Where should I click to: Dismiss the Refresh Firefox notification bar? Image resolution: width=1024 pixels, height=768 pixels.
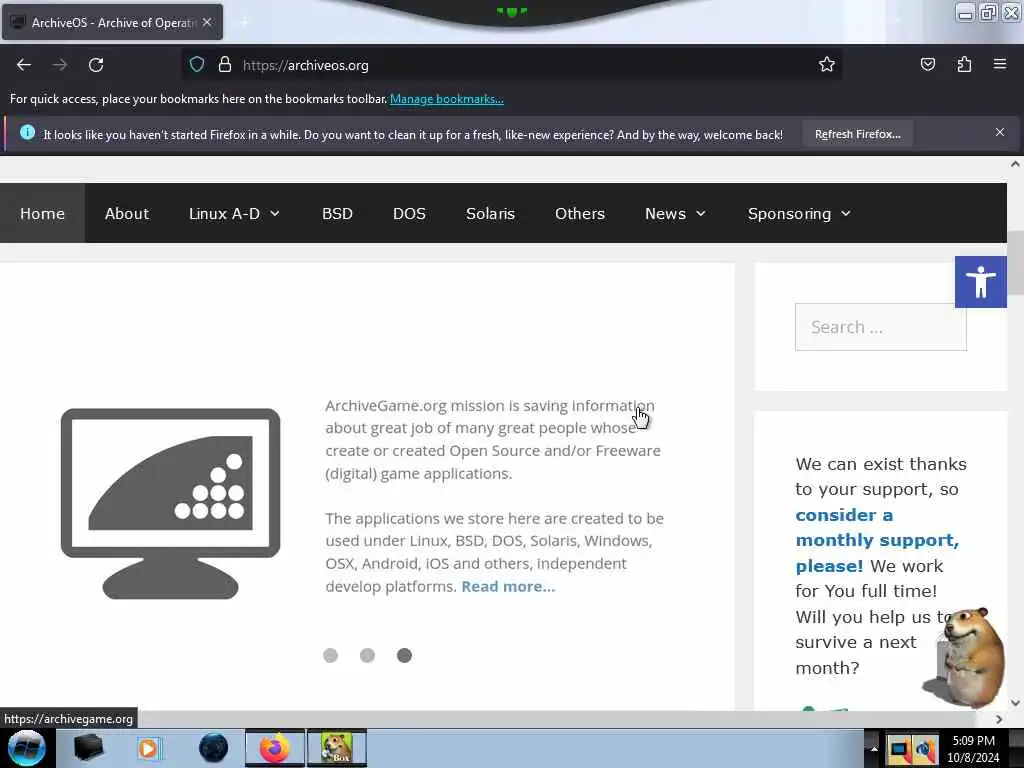1000,133
